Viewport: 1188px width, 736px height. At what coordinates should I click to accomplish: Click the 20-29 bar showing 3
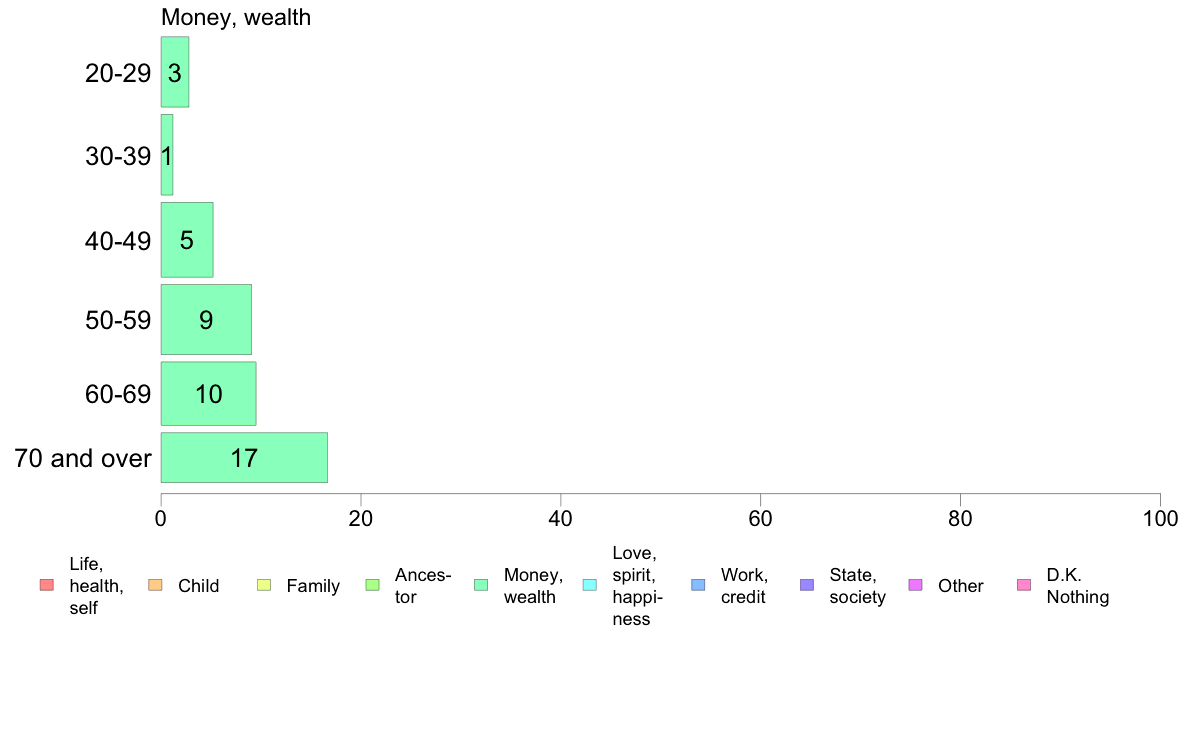click(x=175, y=72)
